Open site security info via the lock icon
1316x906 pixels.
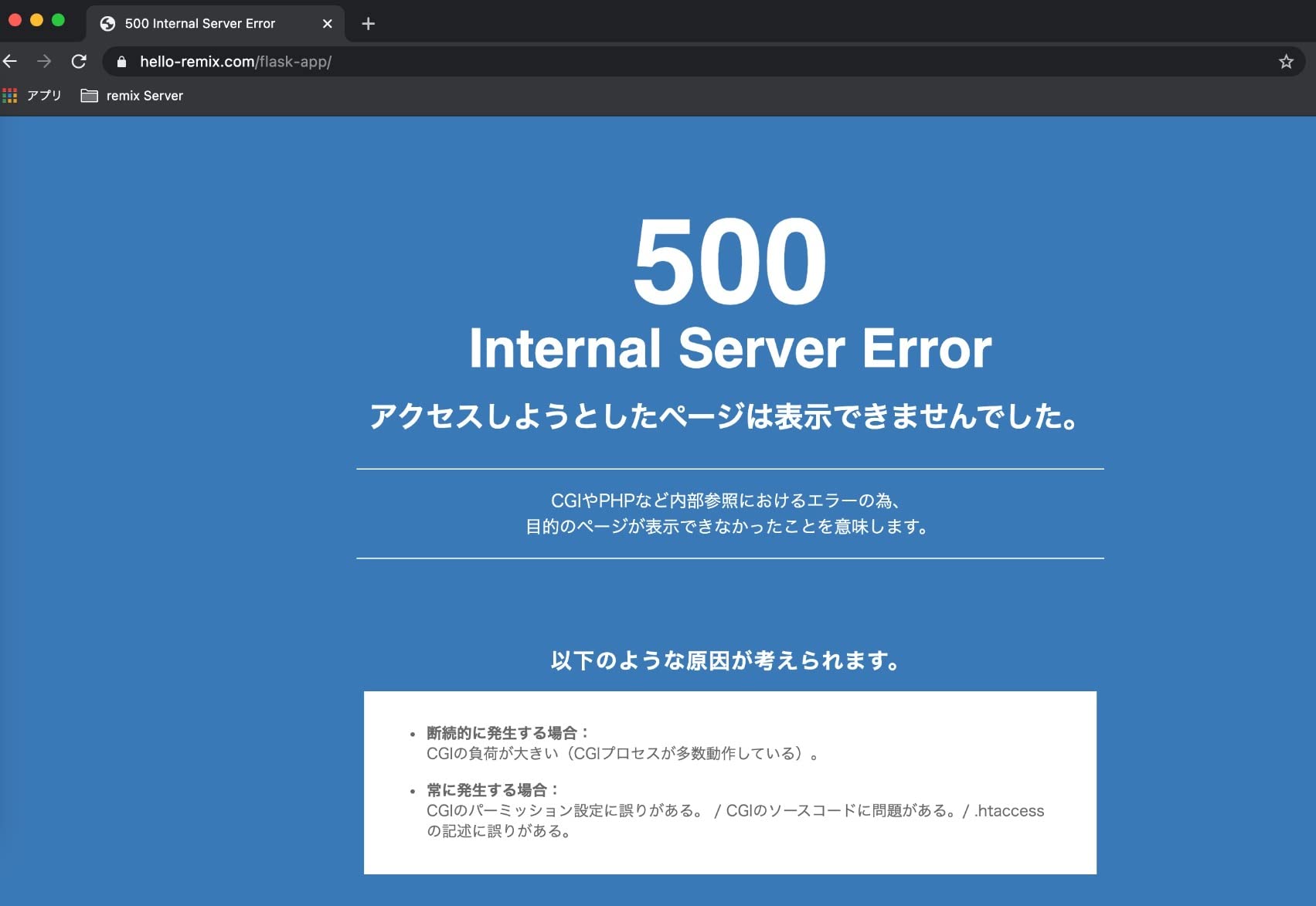pyautogui.click(x=121, y=62)
